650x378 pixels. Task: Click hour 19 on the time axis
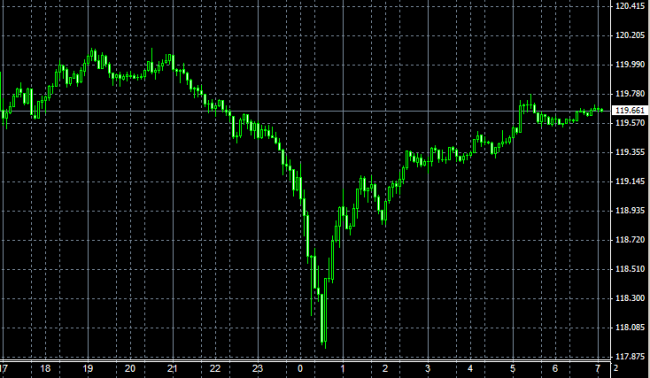(x=88, y=368)
